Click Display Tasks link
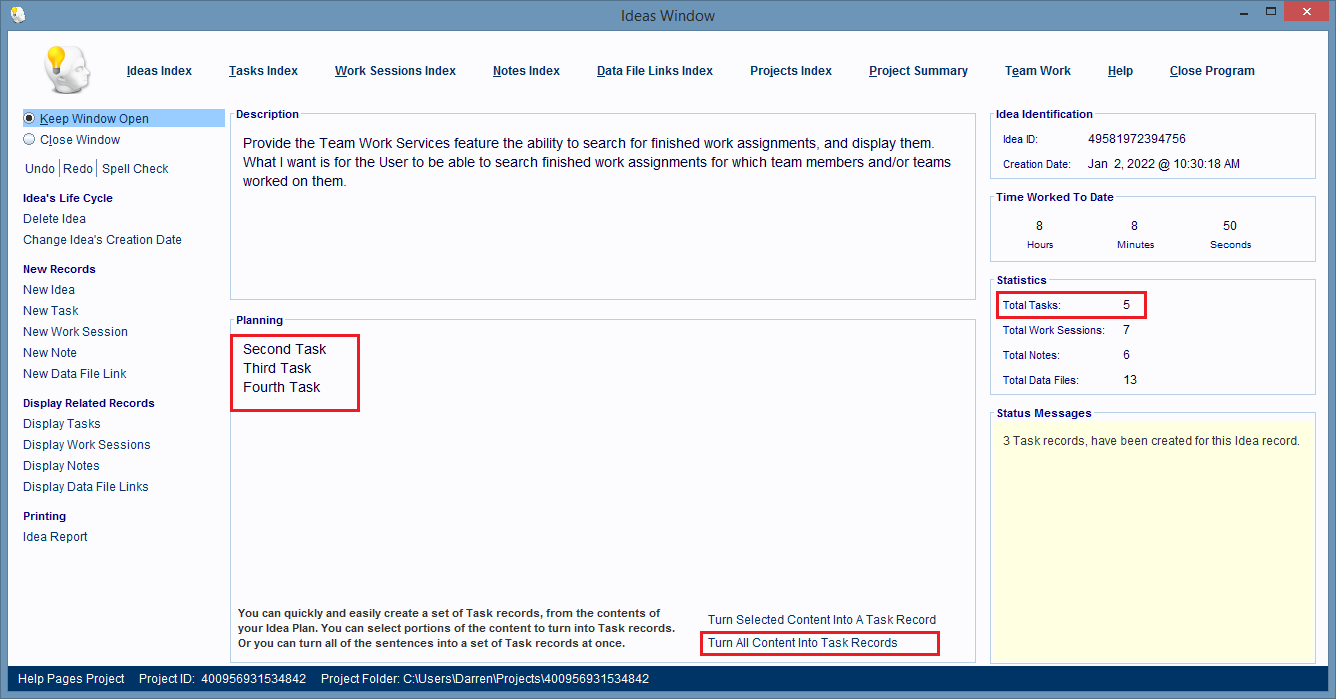This screenshot has height=699, width=1336. (62, 424)
